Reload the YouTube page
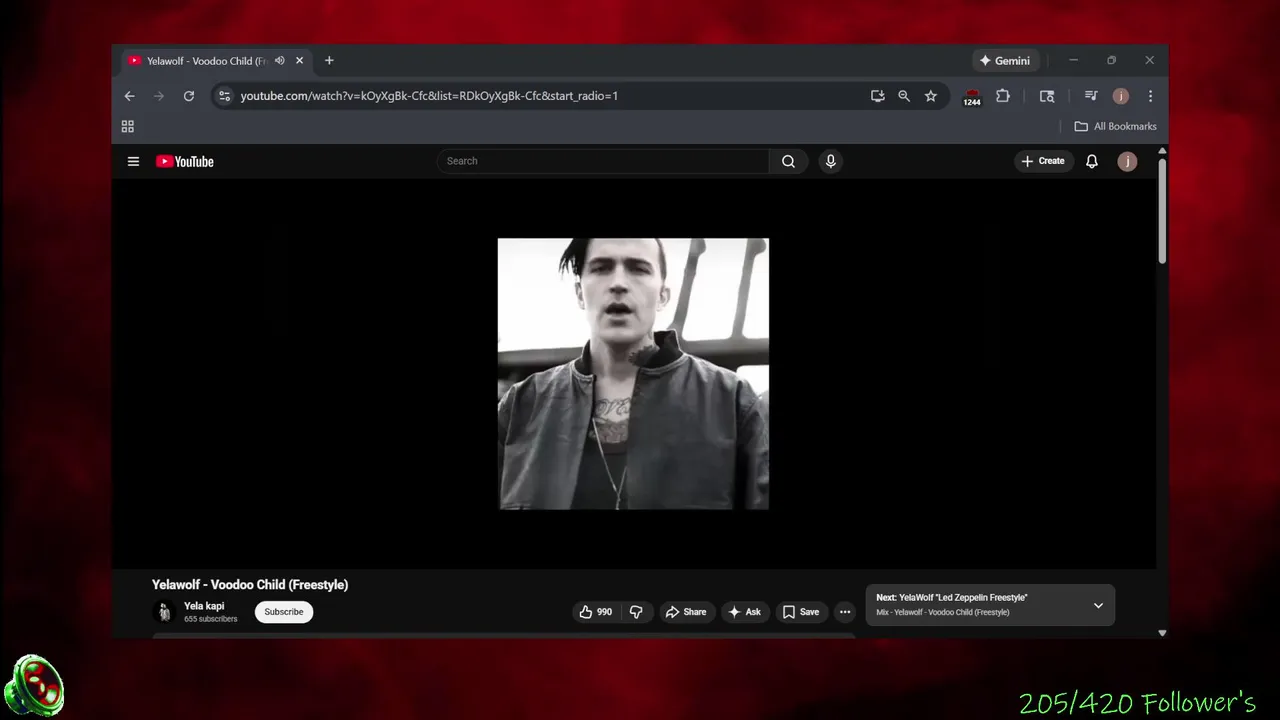The image size is (1280, 720). tap(188, 96)
